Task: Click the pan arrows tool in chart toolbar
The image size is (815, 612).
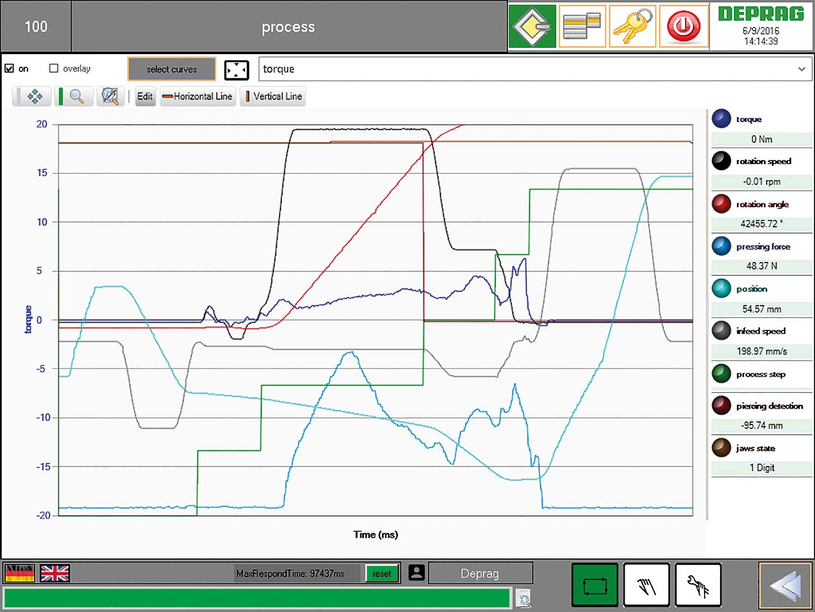Action: click(x=33, y=97)
